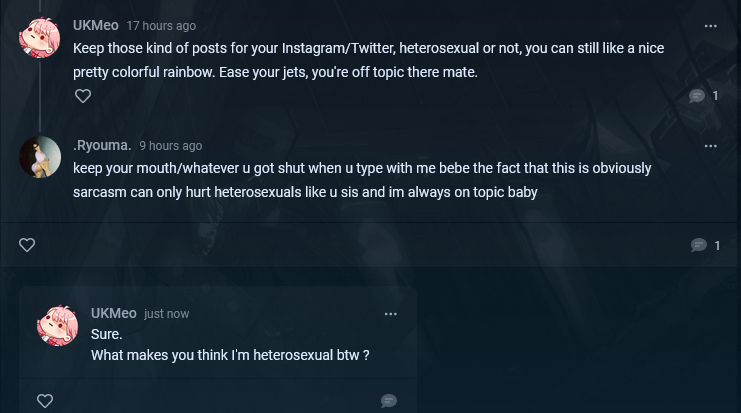741x413 pixels.
Task: Like .Ryouma.'s comment with heart icon
Action: click(x=28, y=245)
